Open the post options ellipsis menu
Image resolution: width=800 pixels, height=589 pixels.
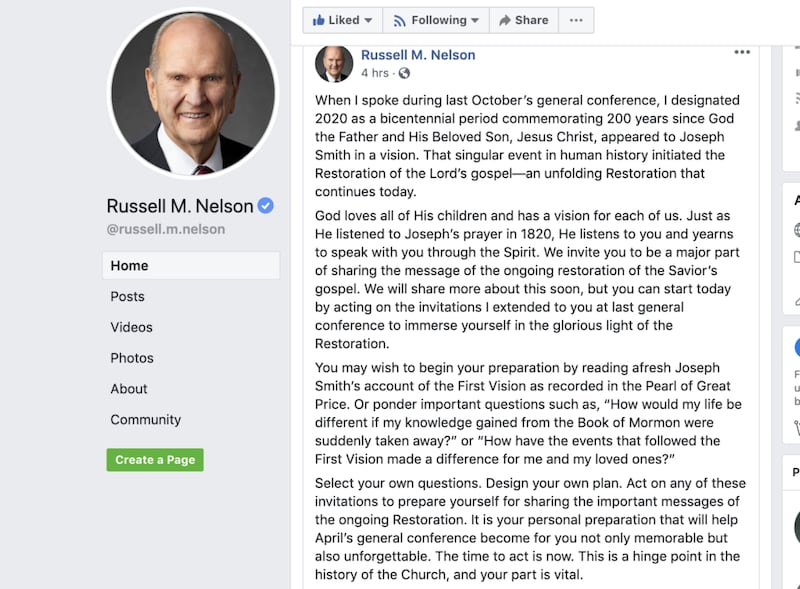click(x=742, y=52)
